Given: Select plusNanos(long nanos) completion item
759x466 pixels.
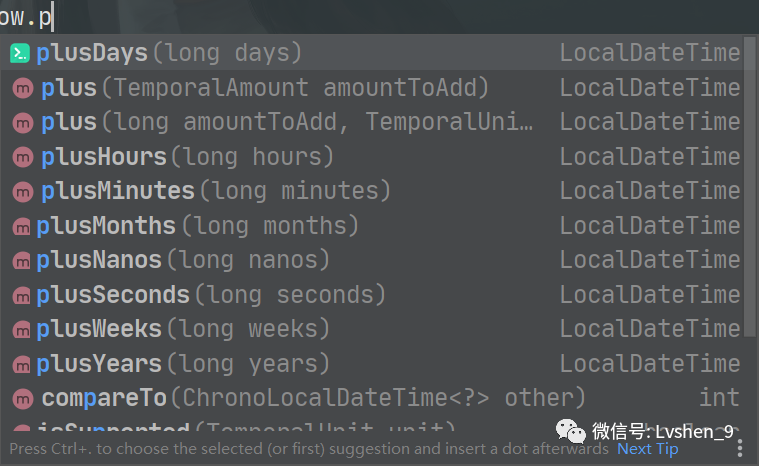Looking at the screenshot, I should [x=183, y=261].
